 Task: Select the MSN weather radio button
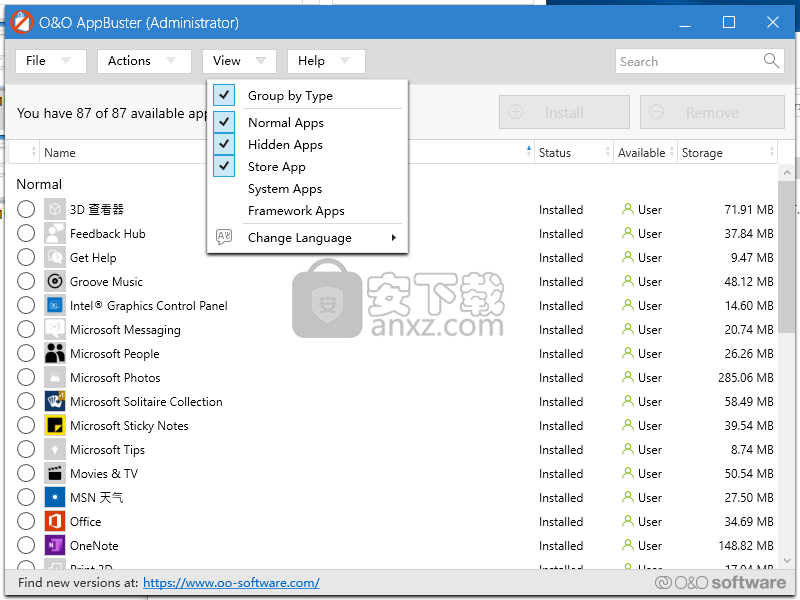click(x=26, y=497)
